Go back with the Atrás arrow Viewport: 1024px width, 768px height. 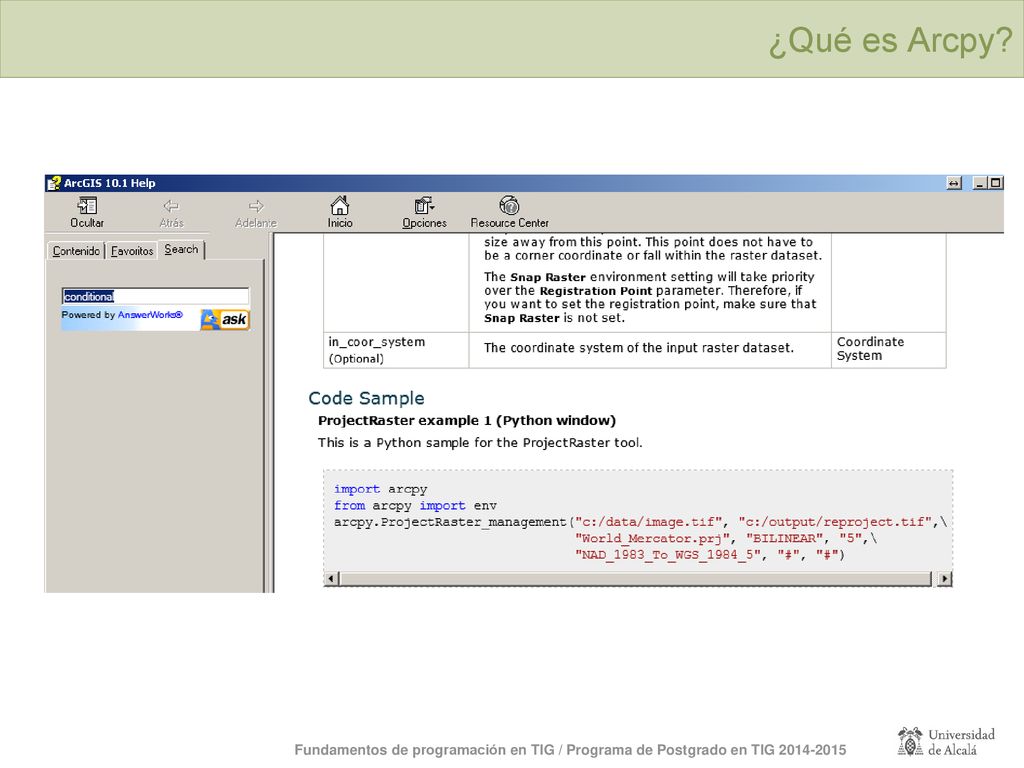171,206
